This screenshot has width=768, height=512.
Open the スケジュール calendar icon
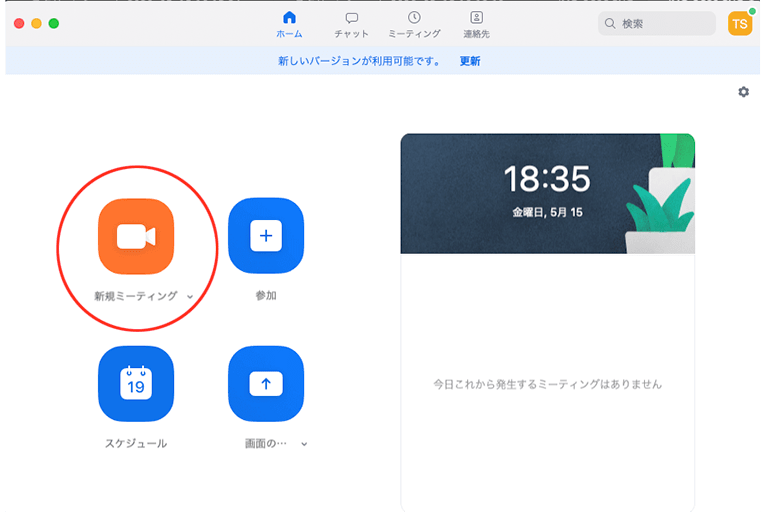(136, 384)
